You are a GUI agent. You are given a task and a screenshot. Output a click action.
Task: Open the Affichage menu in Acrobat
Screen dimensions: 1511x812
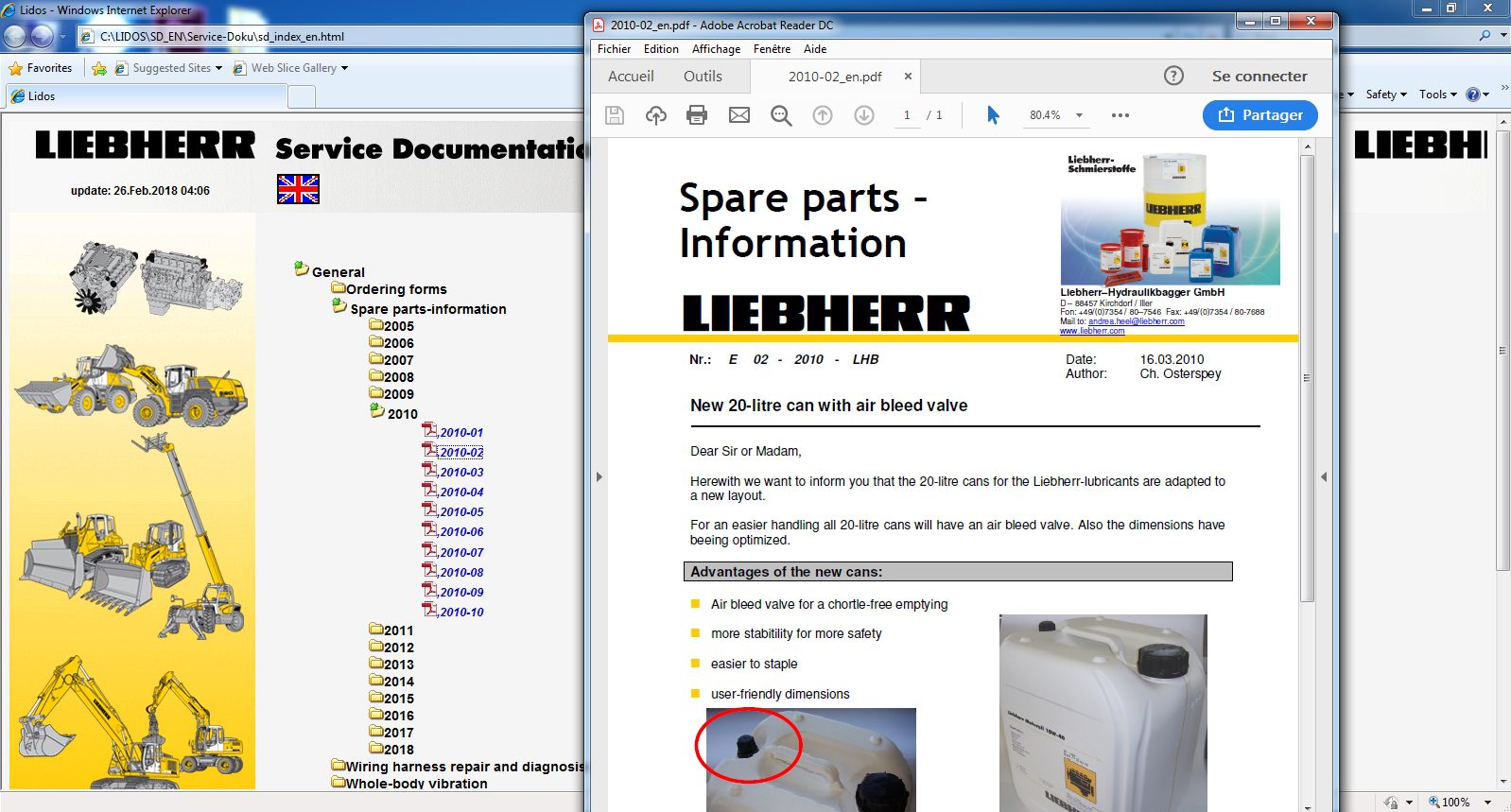[716, 49]
